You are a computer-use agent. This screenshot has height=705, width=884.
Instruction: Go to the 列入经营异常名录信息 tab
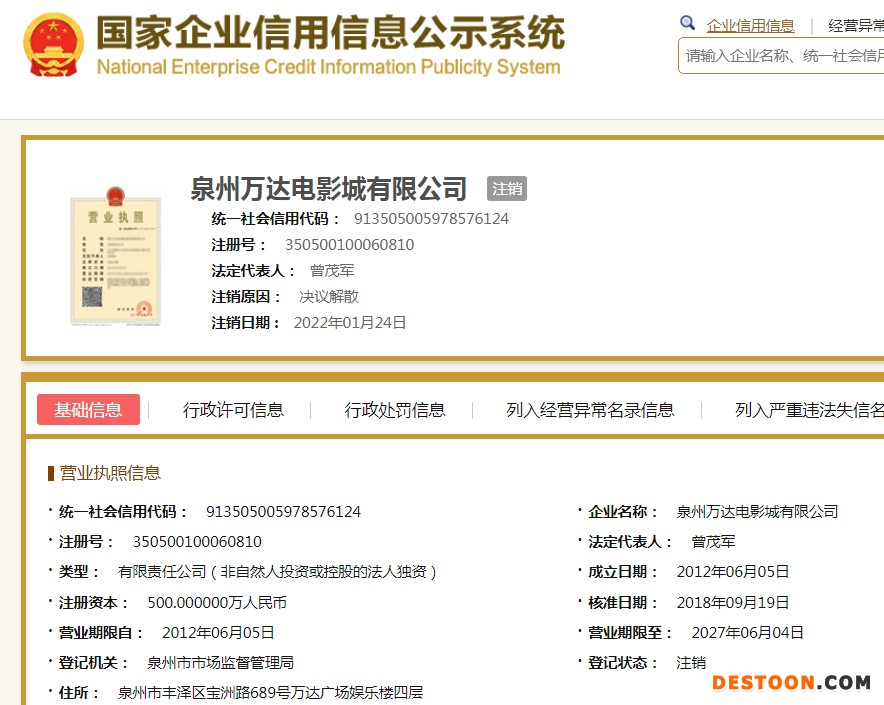click(x=590, y=410)
